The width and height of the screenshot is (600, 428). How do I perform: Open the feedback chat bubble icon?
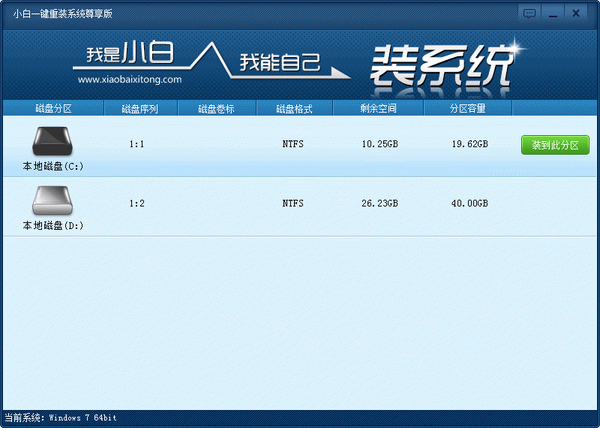point(529,14)
